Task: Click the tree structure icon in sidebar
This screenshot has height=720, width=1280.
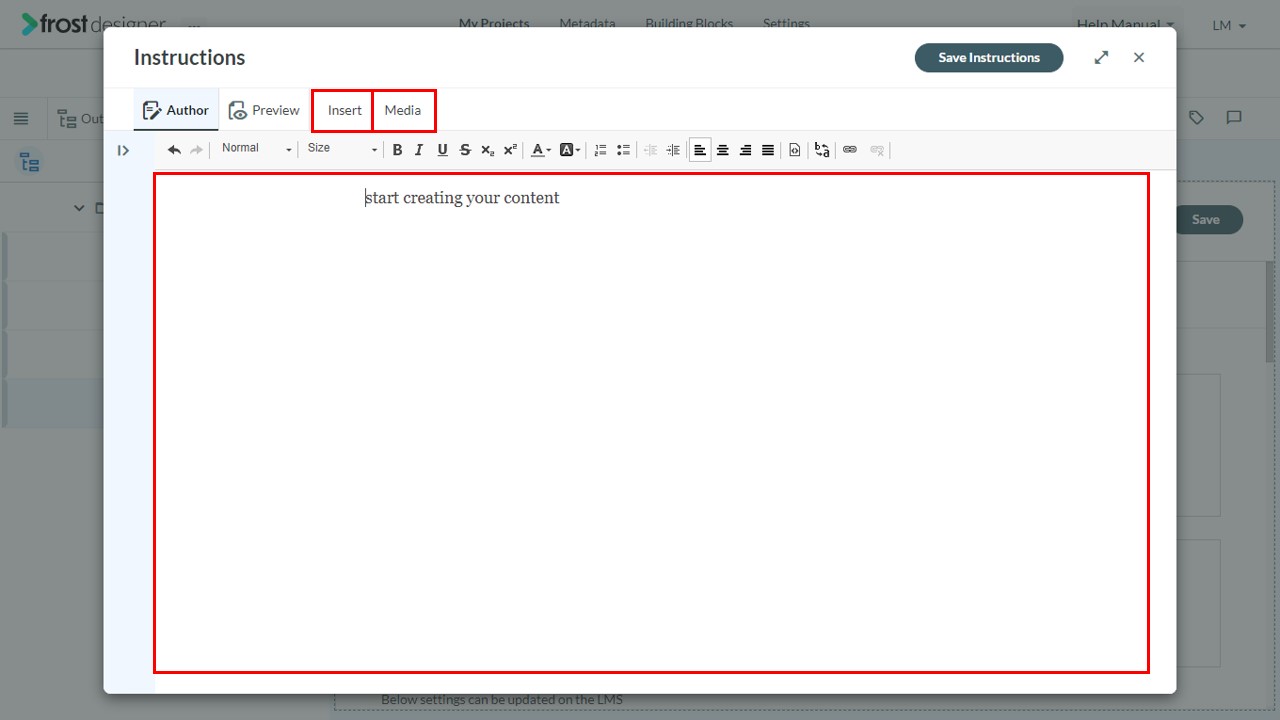Action: pyautogui.click(x=30, y=163)
